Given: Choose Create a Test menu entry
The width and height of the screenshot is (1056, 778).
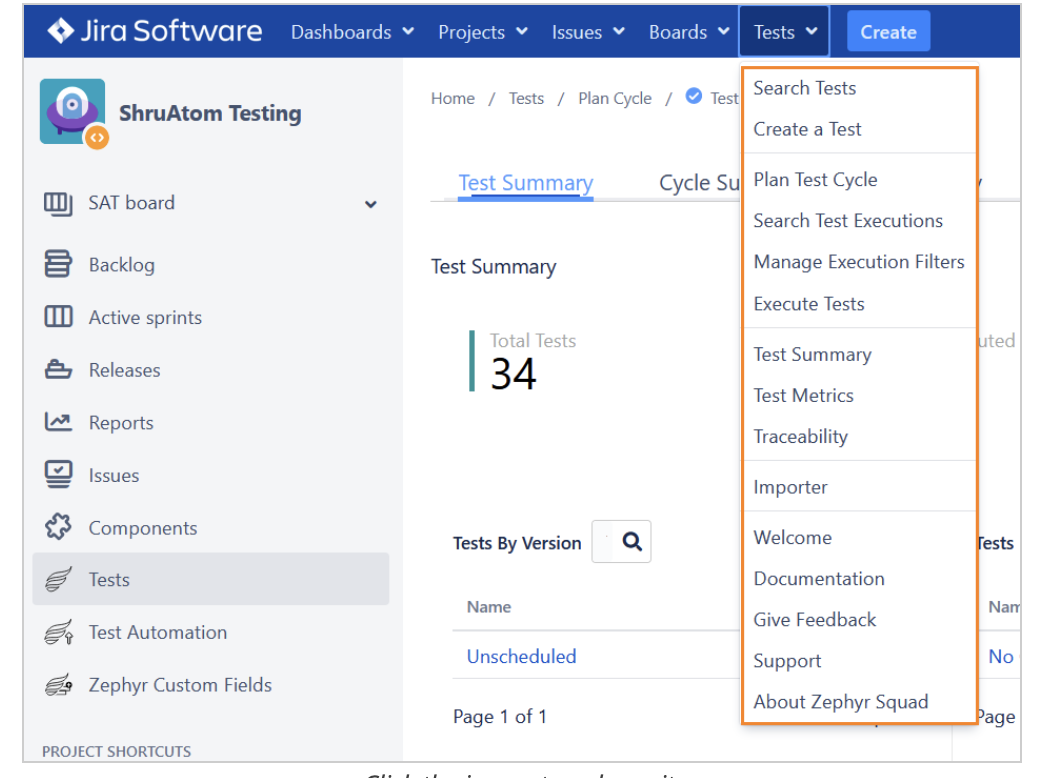Looking at the screenshot, I should pyautogui.click(x=807, y=129).
